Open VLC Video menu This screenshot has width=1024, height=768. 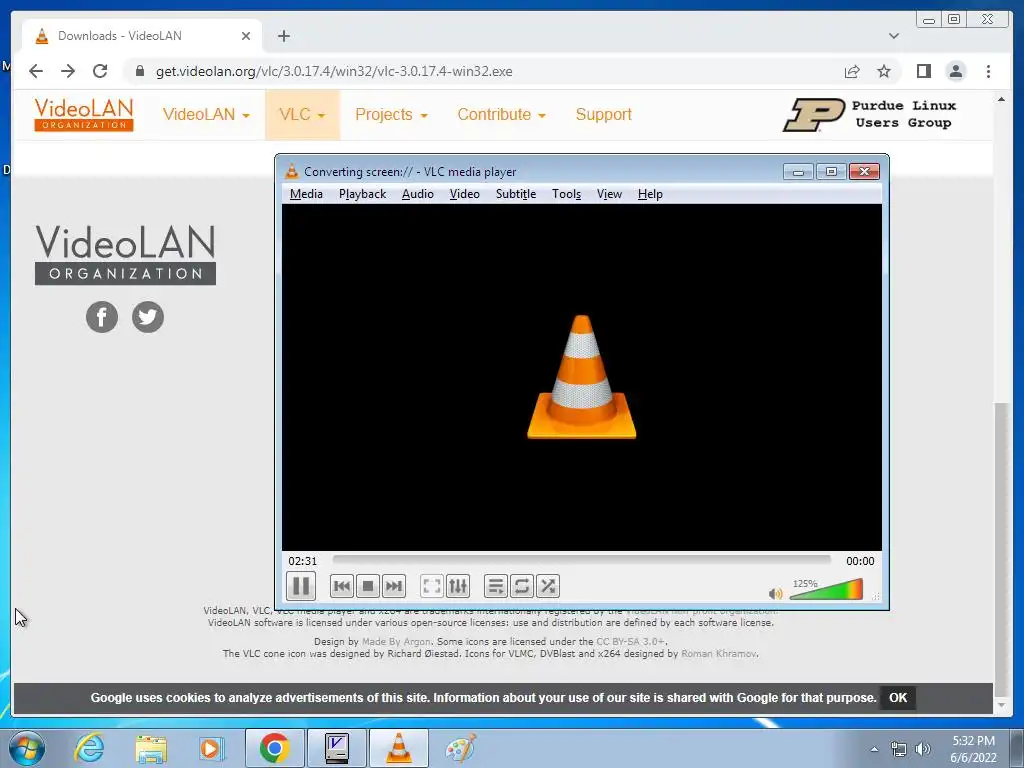[464, 194]
